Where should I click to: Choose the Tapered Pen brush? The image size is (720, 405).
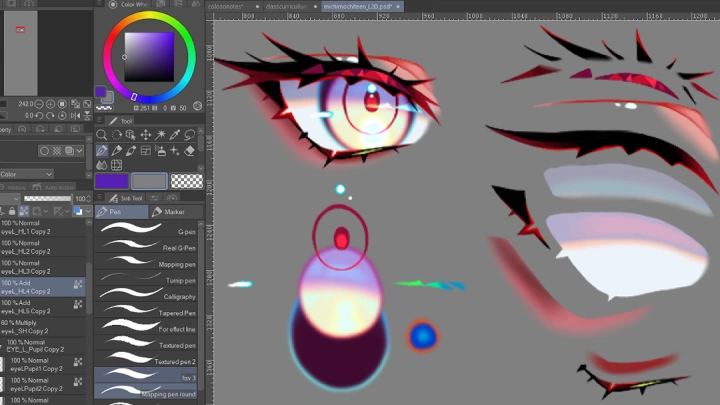(146, 310)
